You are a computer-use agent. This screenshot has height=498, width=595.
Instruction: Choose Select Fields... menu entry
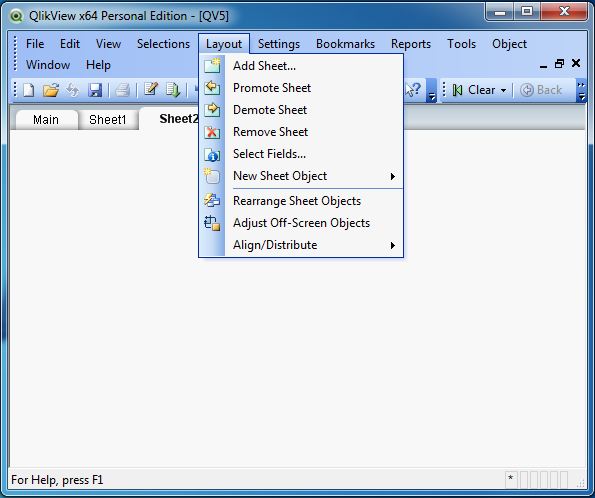coord(301,154)
